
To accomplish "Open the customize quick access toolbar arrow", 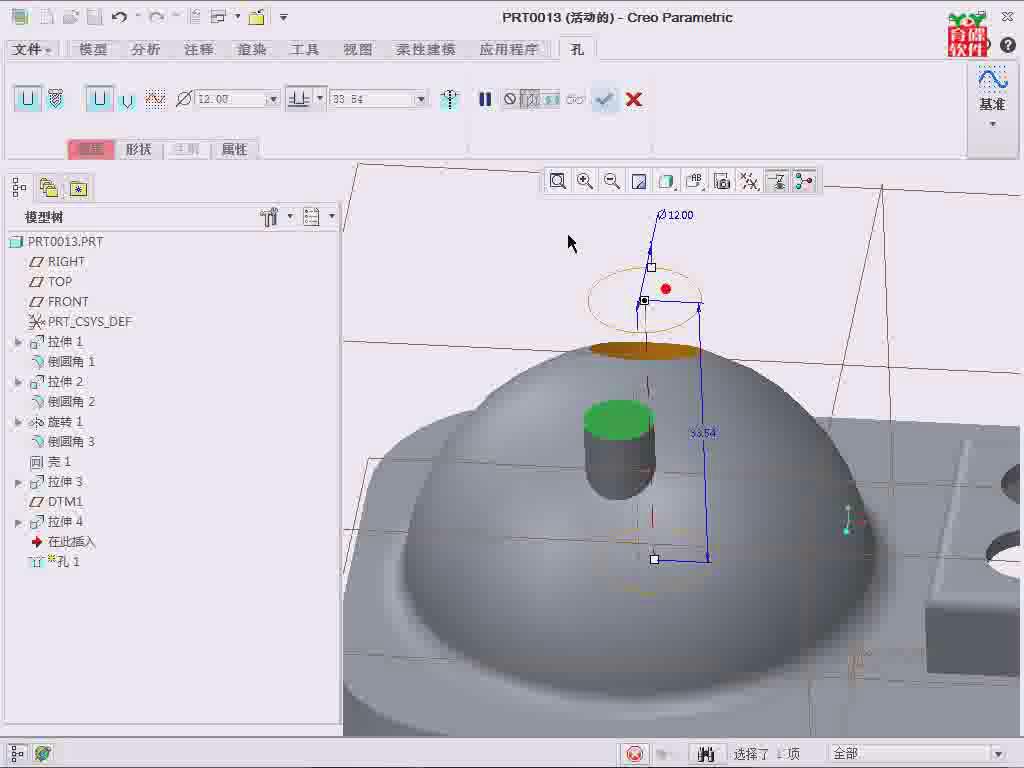I will click(283, 17).
